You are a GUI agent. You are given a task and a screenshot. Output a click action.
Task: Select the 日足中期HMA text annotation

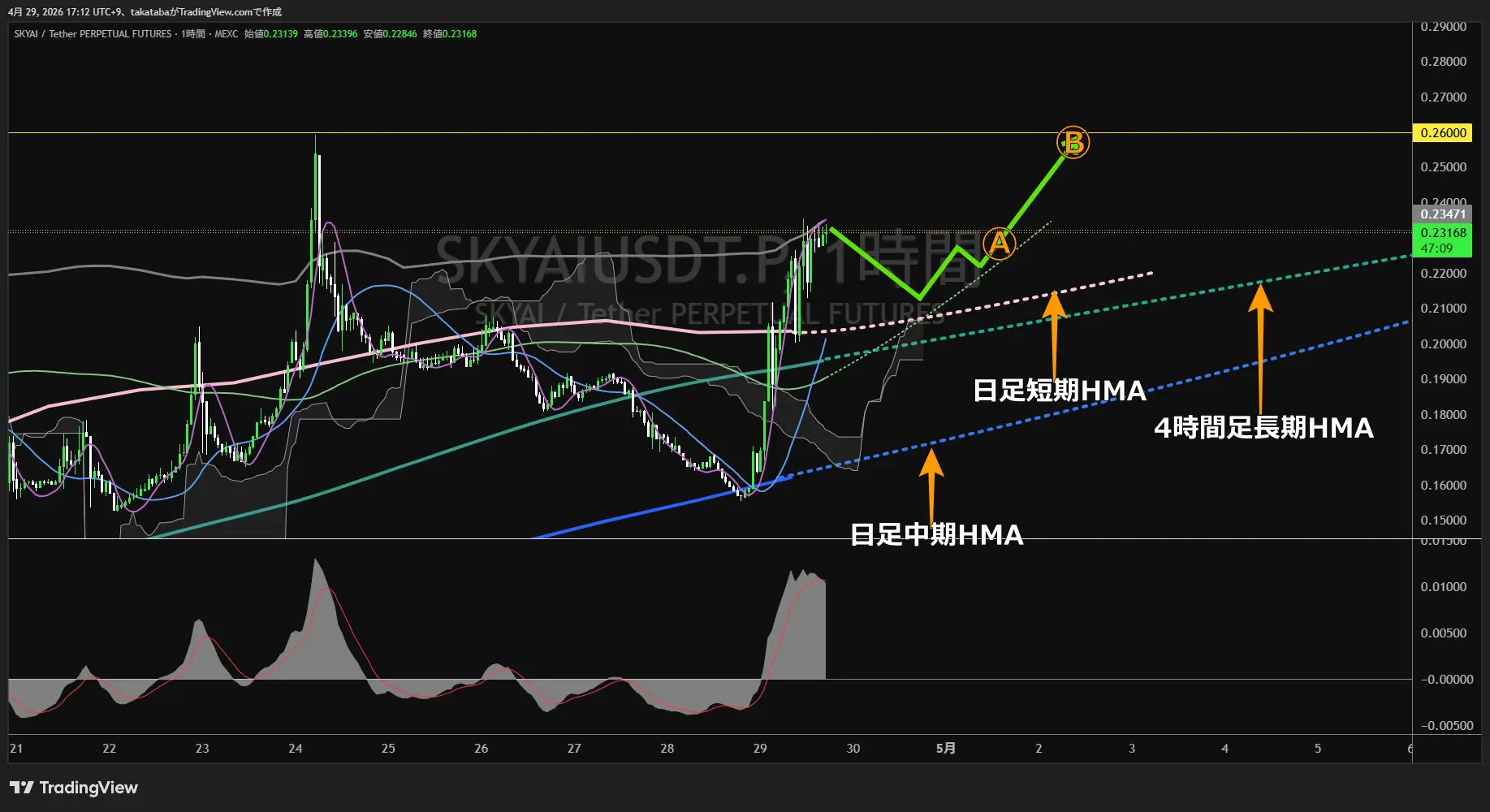pos(936,535)
